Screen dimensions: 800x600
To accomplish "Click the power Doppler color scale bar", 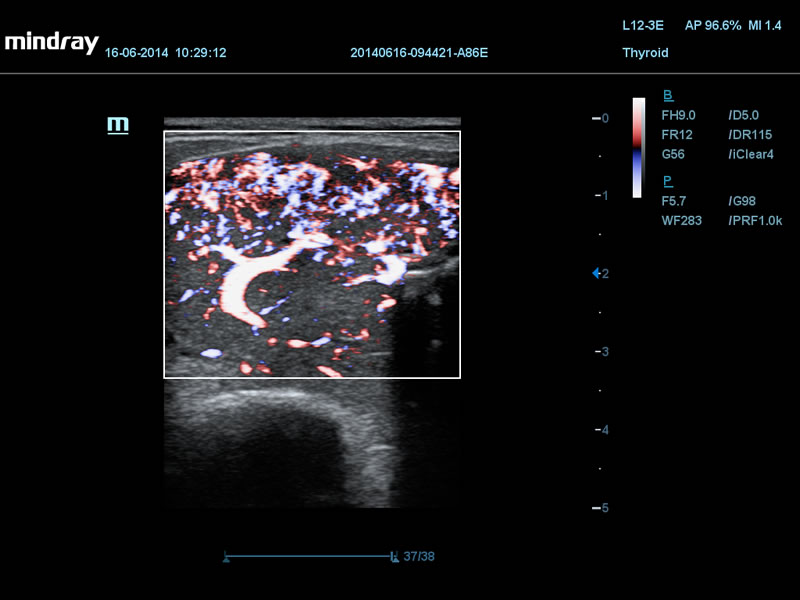I will pos(638,146).
